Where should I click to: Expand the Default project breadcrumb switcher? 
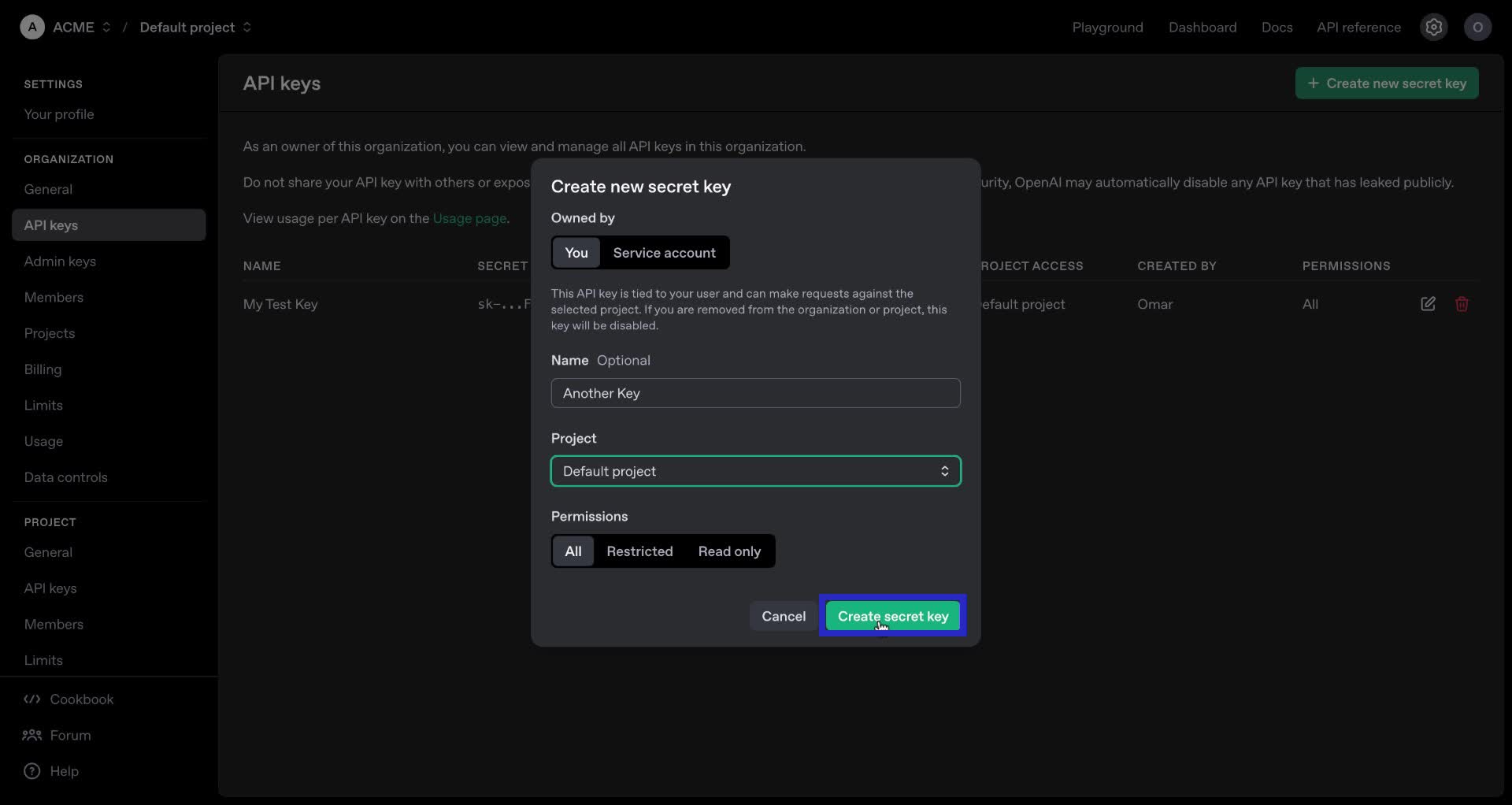coord(246,27)
